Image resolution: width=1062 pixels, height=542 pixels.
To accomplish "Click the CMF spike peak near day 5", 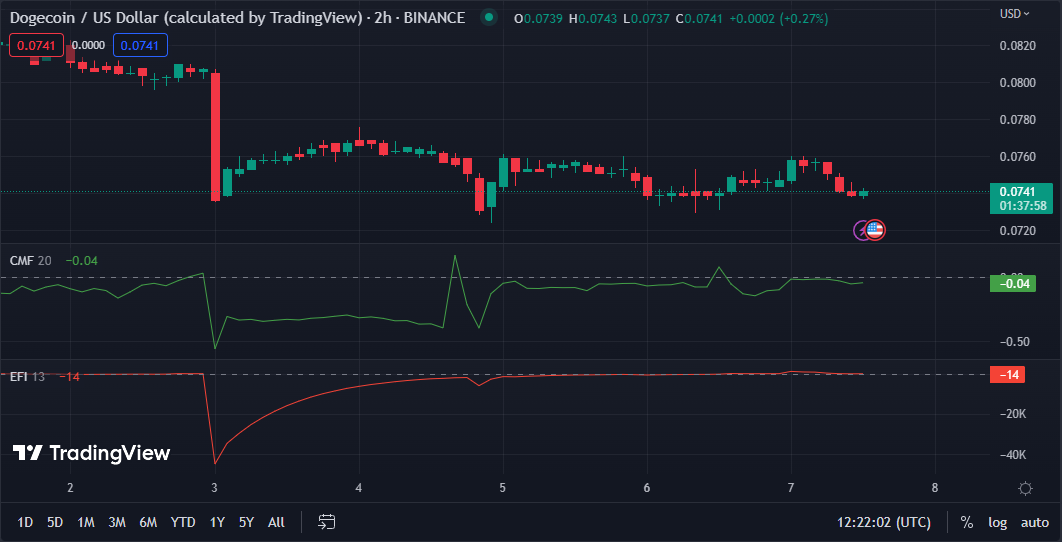I will click(x=454, y=256).
